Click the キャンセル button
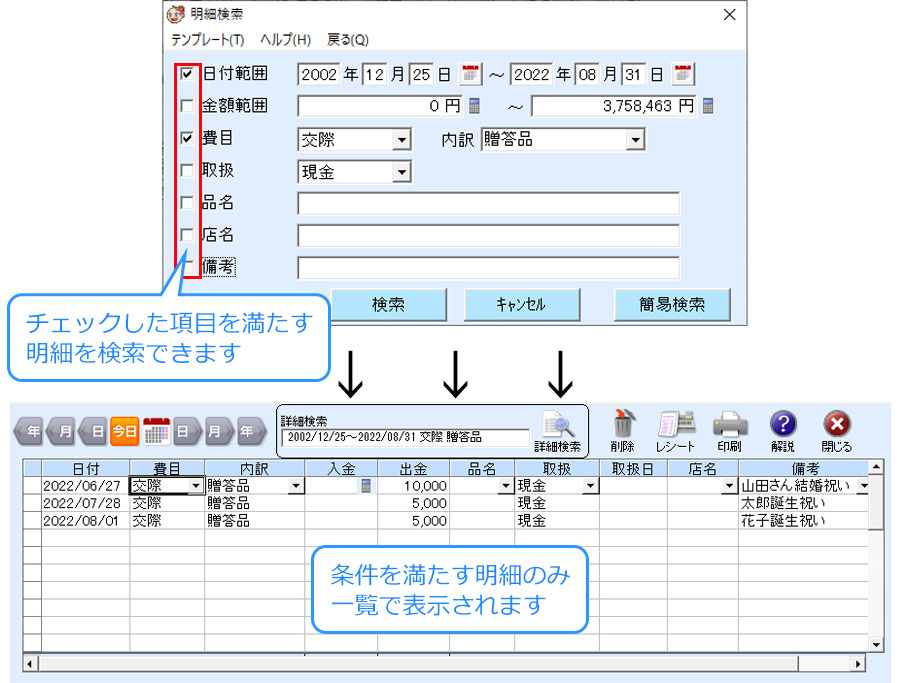Screen dimensions: 900x683 click(522, 305)
